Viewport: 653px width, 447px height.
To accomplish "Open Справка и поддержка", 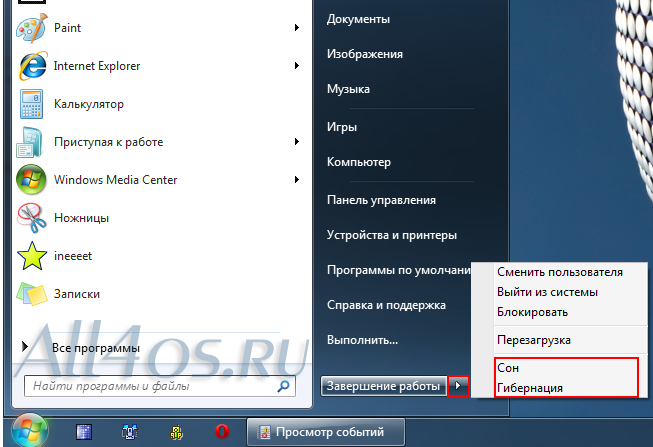I will 386,305.
